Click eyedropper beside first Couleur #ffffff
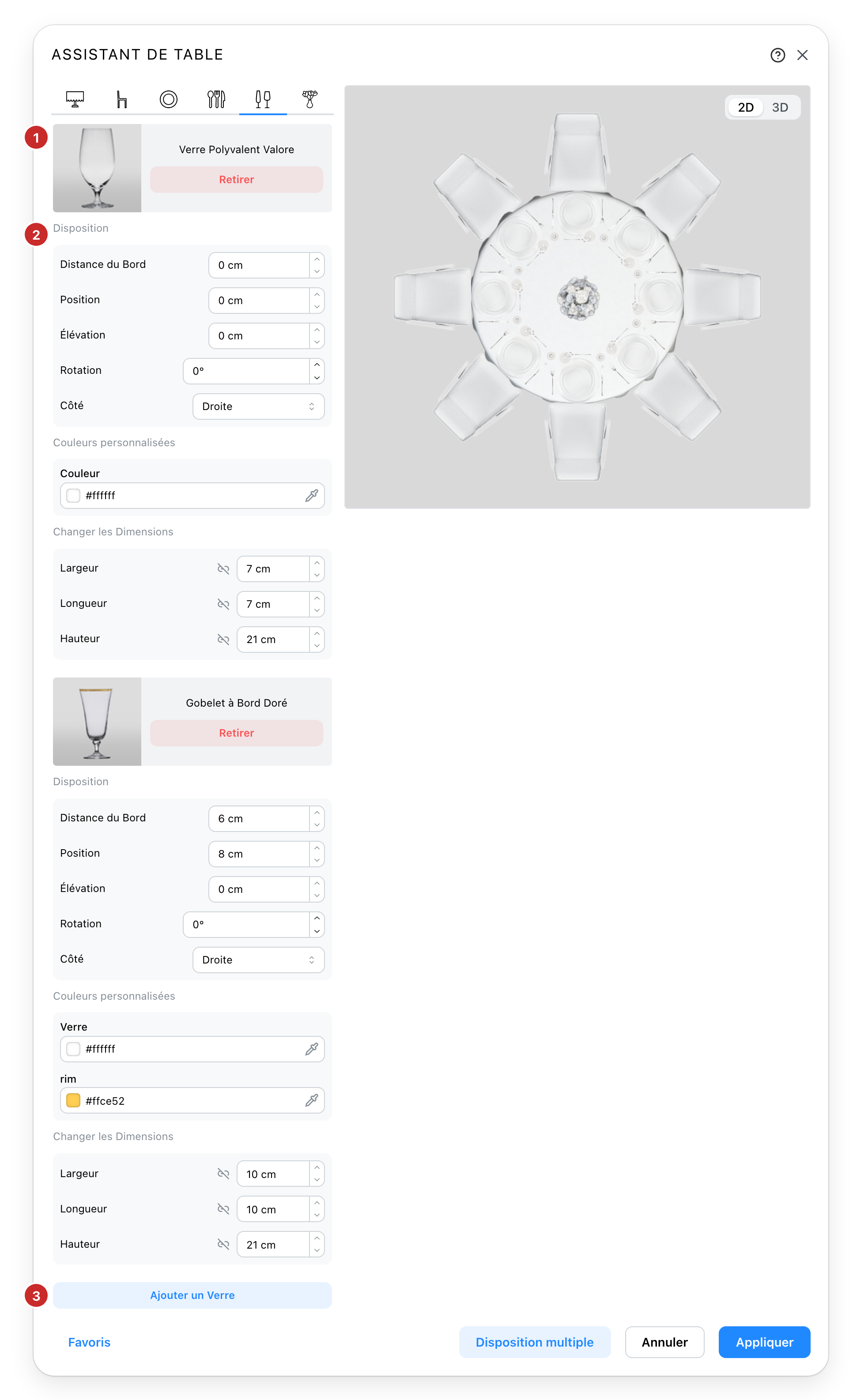 pos(311,496)
